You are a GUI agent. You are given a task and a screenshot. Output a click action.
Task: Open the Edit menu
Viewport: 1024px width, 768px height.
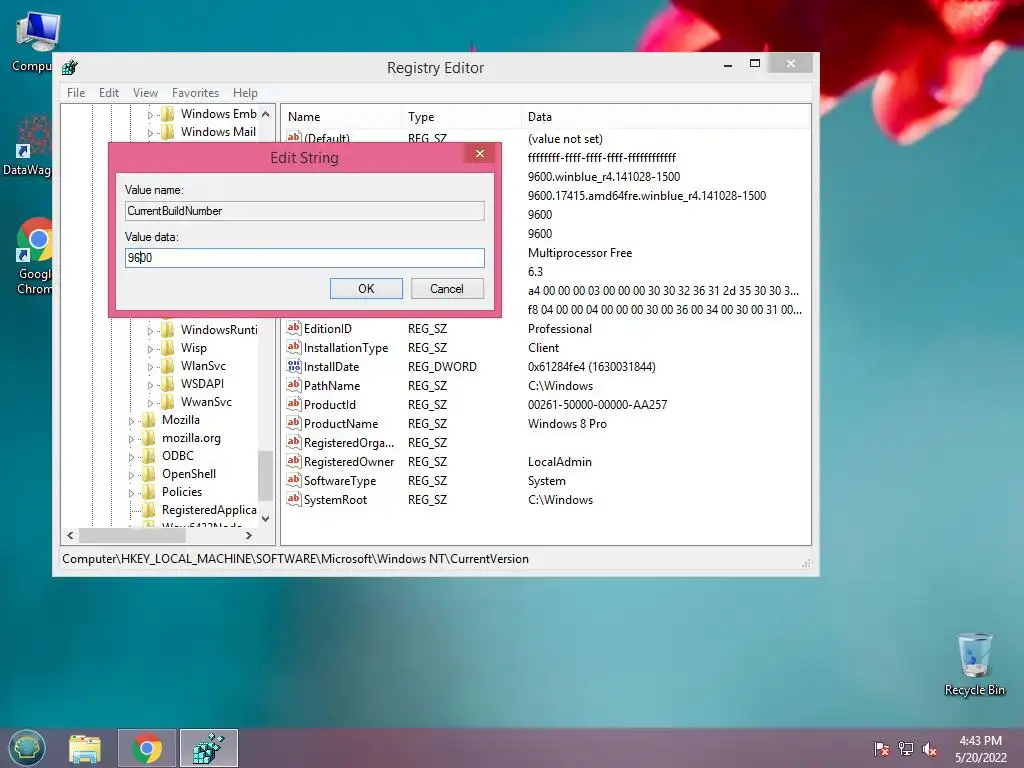tap(108, 93)
